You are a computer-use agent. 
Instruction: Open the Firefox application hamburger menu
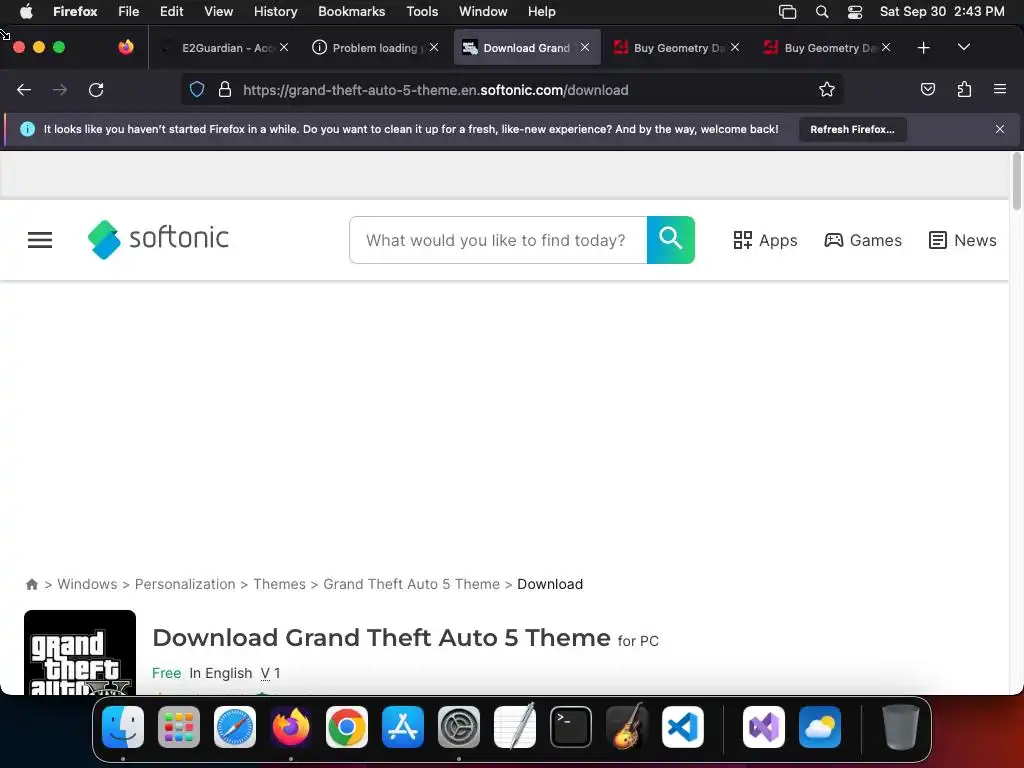[999, 89]
